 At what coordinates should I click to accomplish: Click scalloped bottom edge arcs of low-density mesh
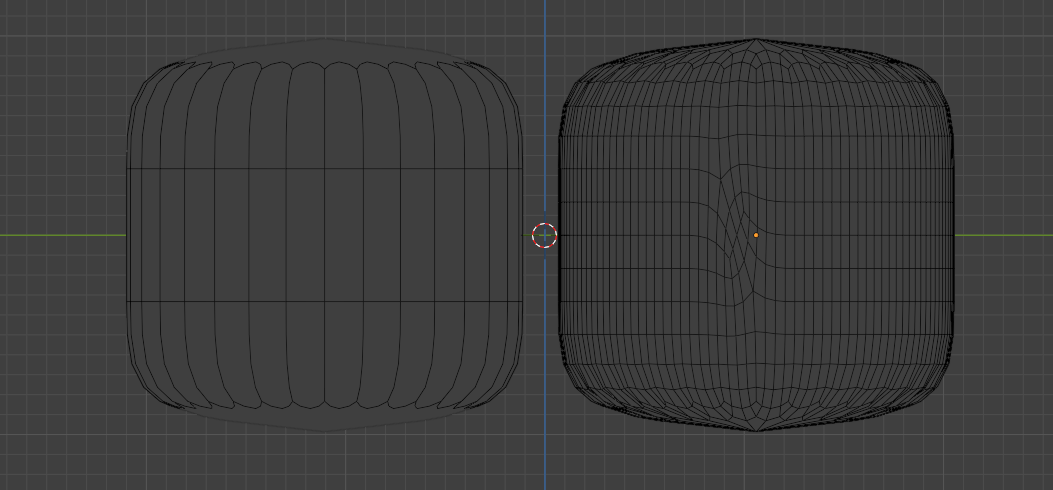[x=325, y=405]
